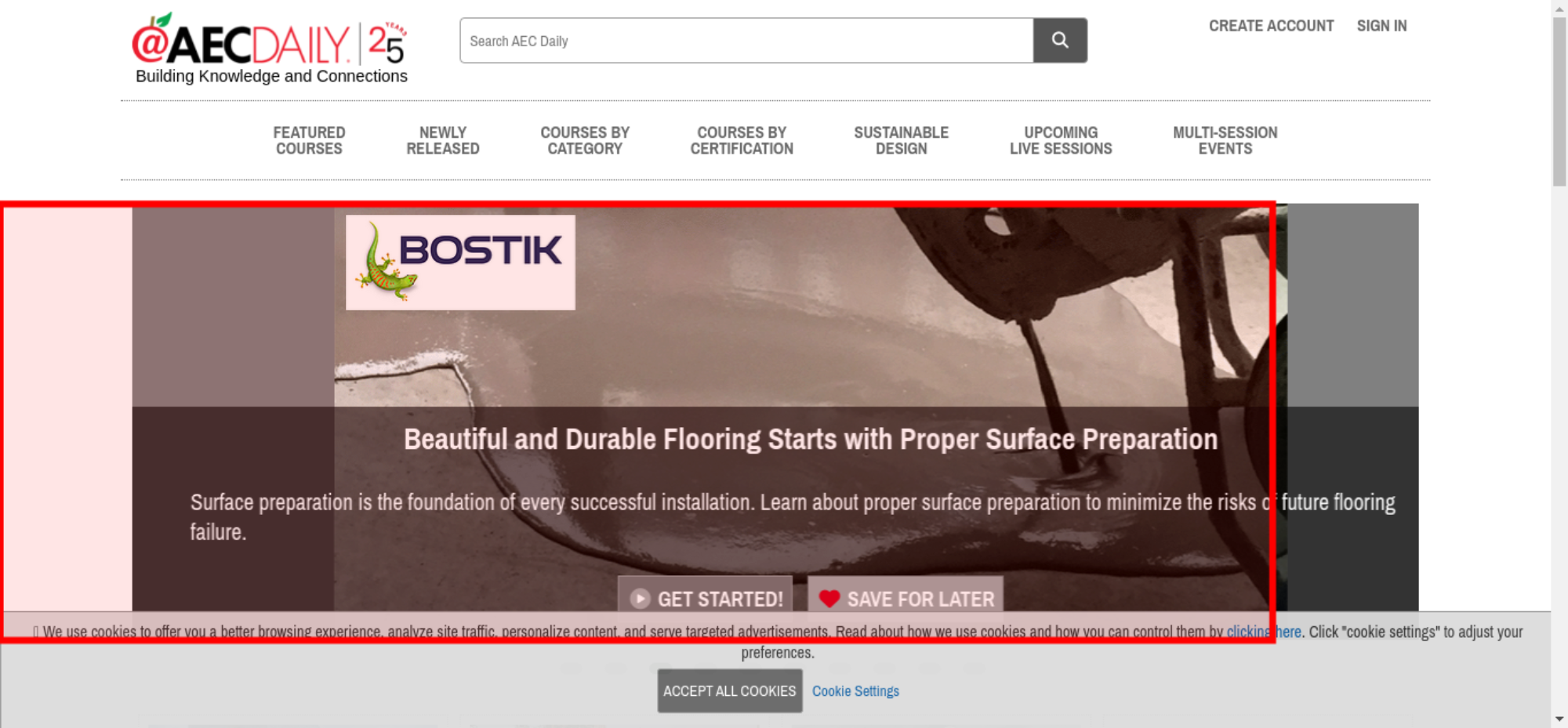Screen dimensions: 1568x728
Task: Go to Upcoming Live Sessions
Action: click(x=1061, y=140)
